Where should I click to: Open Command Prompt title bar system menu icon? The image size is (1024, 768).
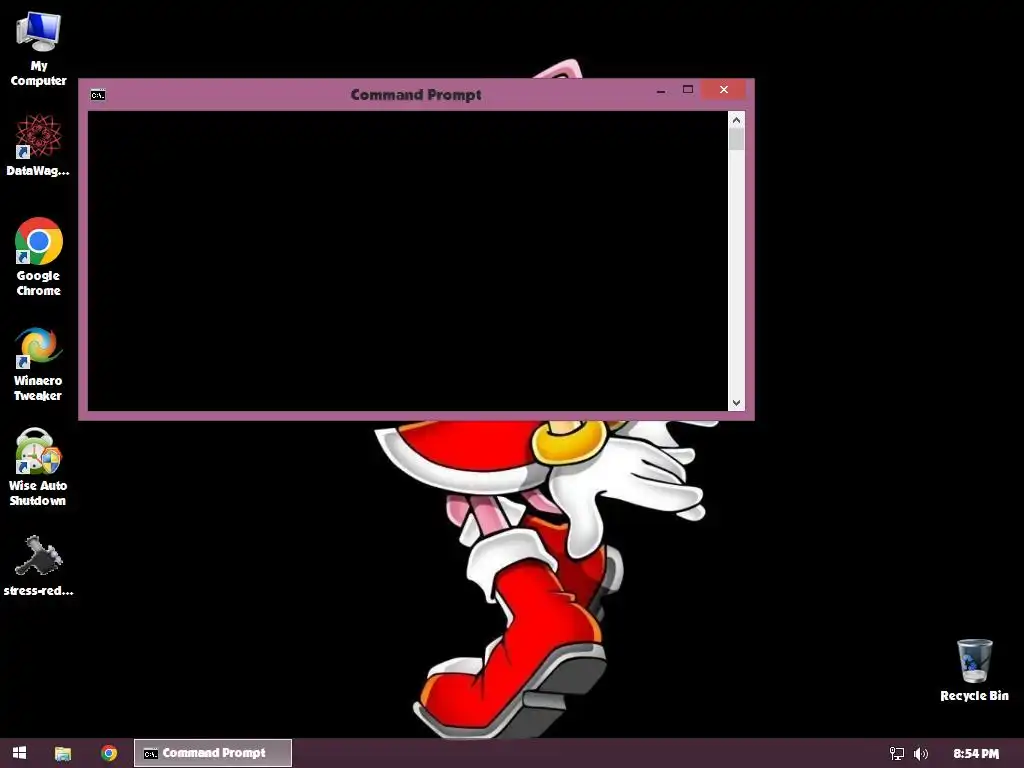point(97,95)
